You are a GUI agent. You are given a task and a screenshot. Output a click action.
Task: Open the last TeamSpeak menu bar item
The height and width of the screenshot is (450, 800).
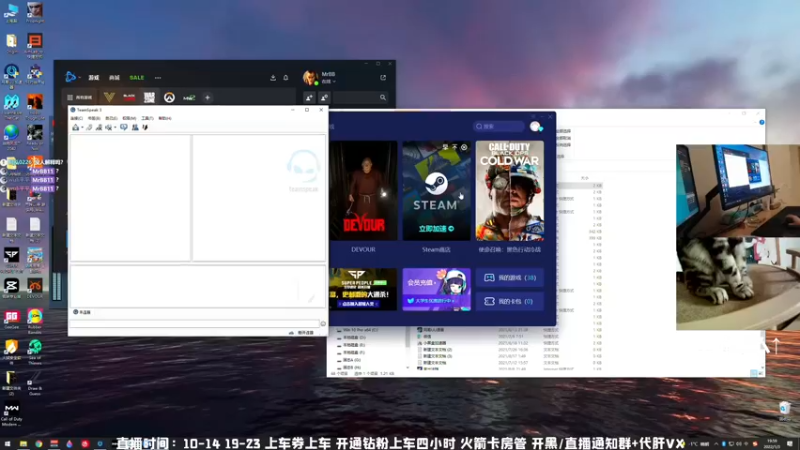[x=165, y=118]
